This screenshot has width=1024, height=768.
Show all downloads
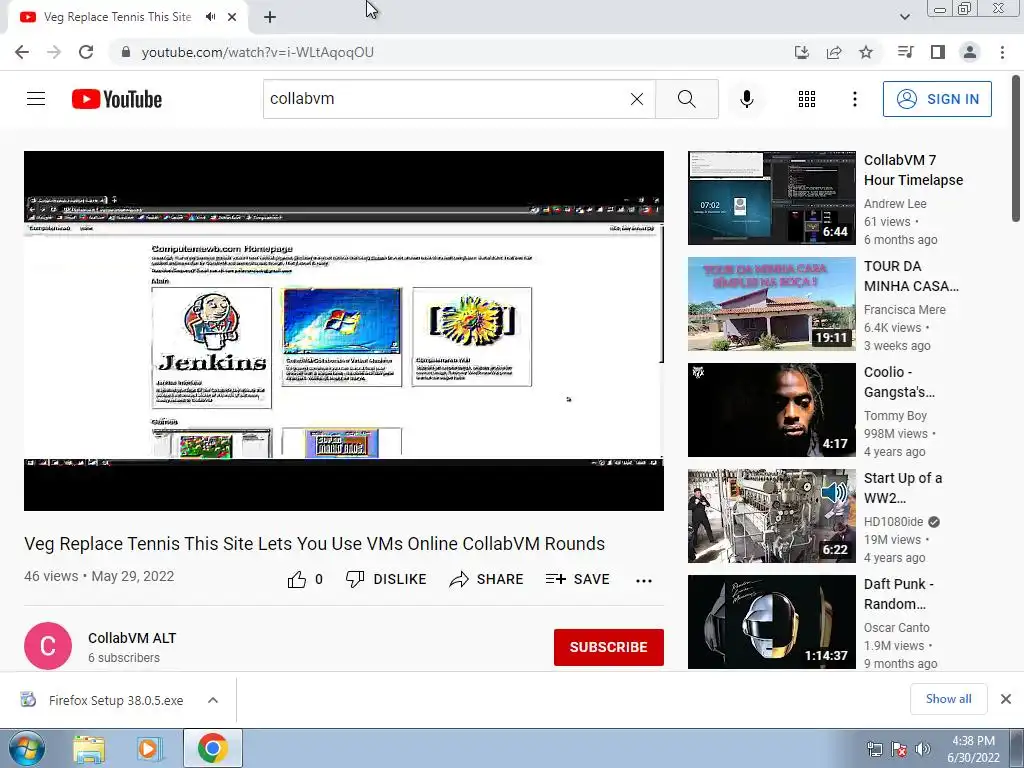tap(948, 699)
